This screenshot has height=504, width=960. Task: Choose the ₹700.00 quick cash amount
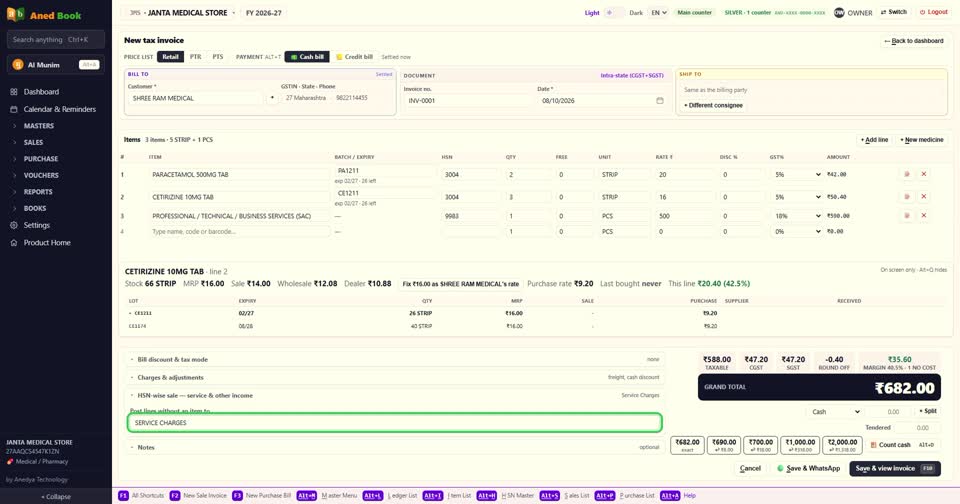760,445
